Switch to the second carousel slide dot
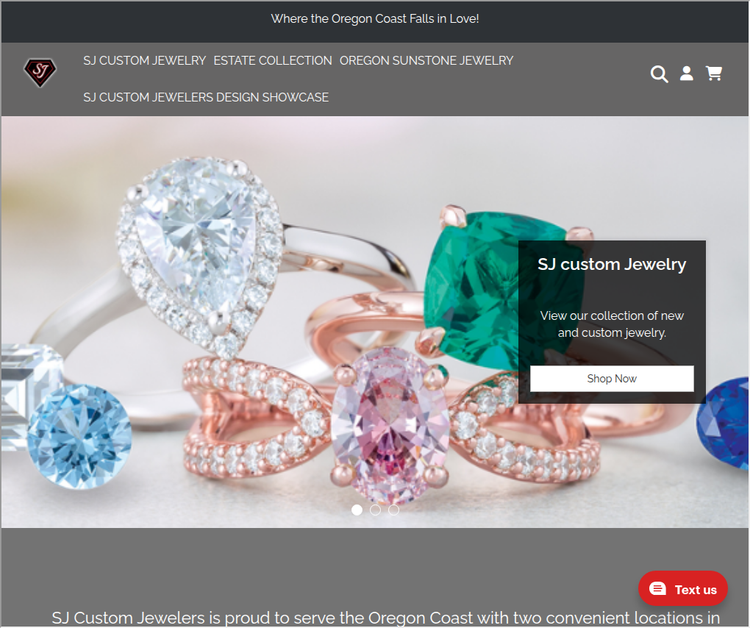 click(x=375, y=510)
